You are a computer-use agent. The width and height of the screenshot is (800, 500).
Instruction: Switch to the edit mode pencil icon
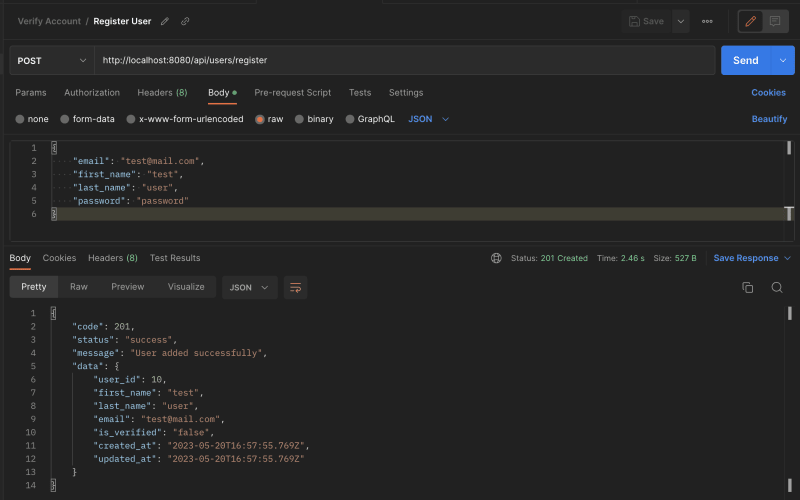click(751, 21)
